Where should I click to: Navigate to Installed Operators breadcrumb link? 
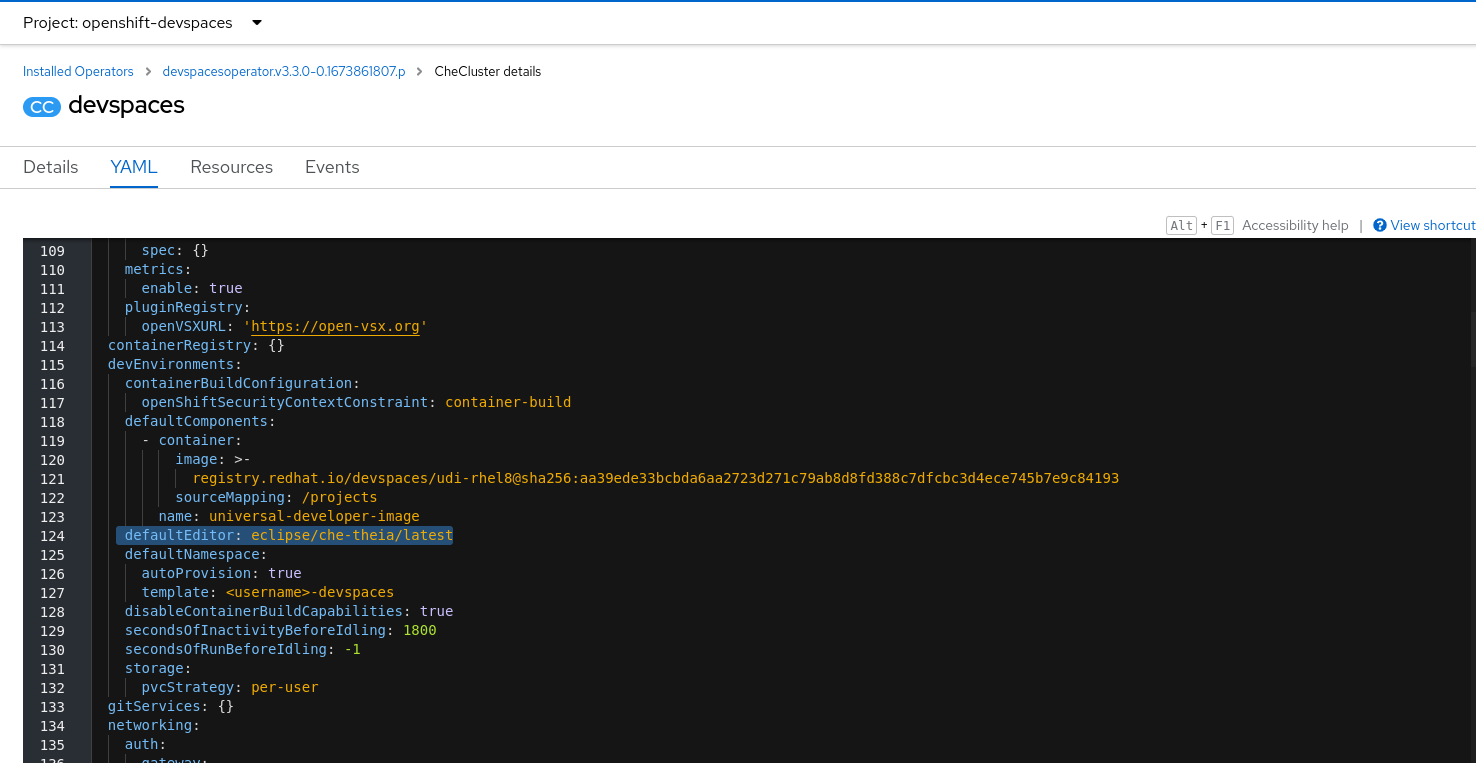point(78,72)
